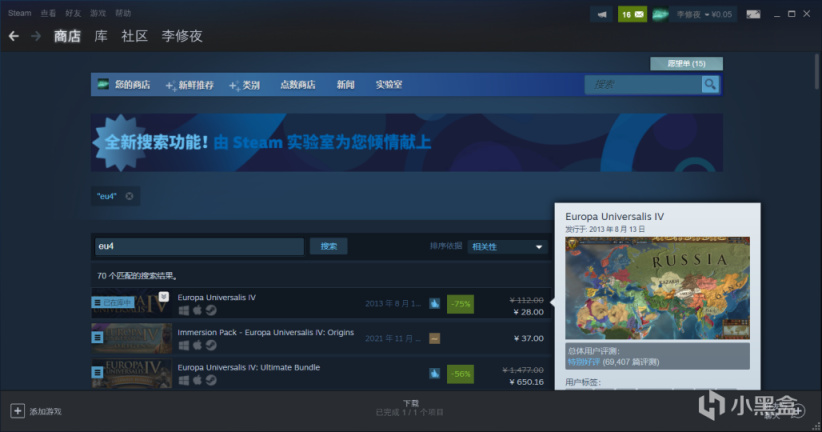Click the thumbs-up review icon for Ultimate Bundle

tap(435, 373)
